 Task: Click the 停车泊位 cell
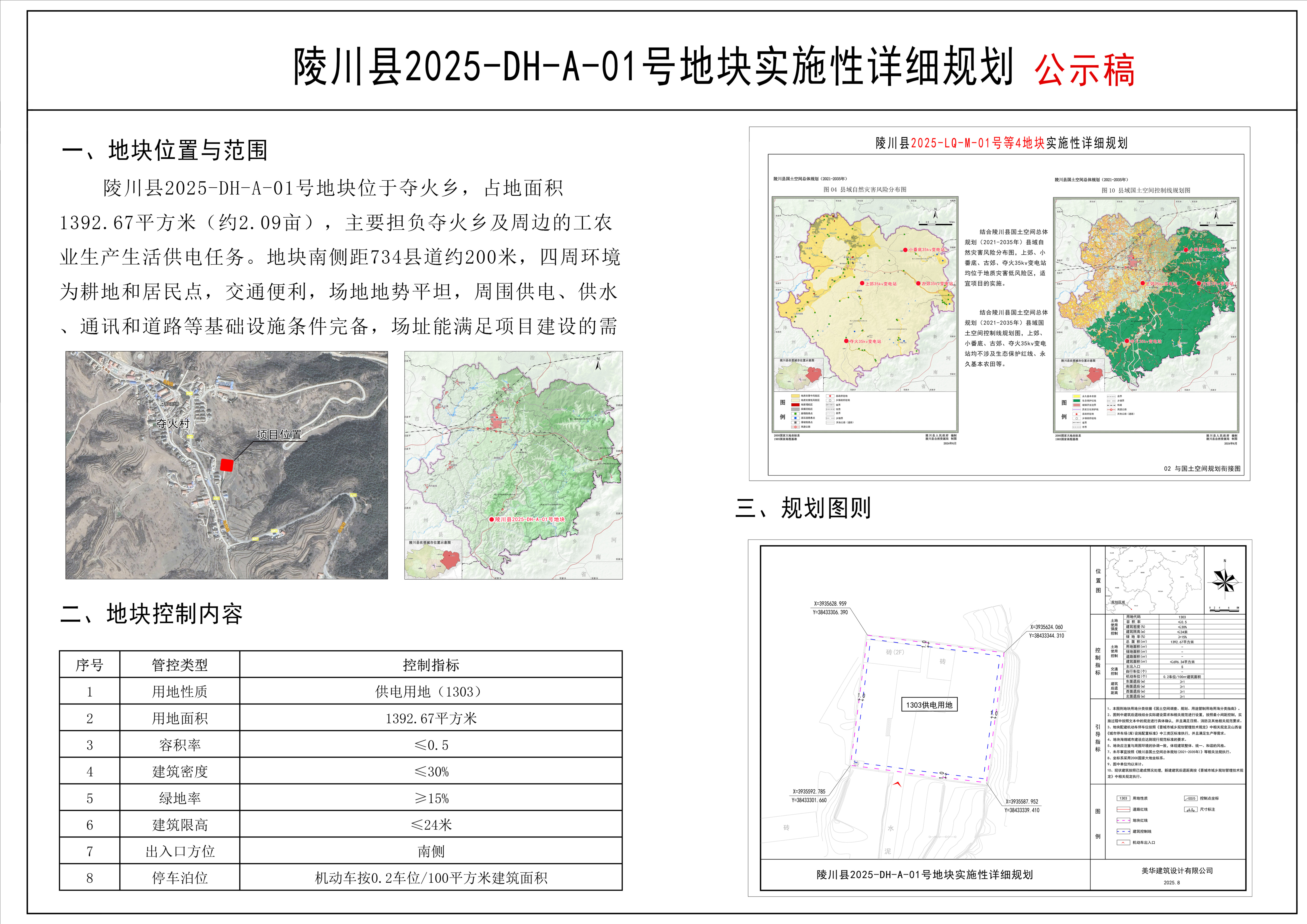[x=180, y=878]
